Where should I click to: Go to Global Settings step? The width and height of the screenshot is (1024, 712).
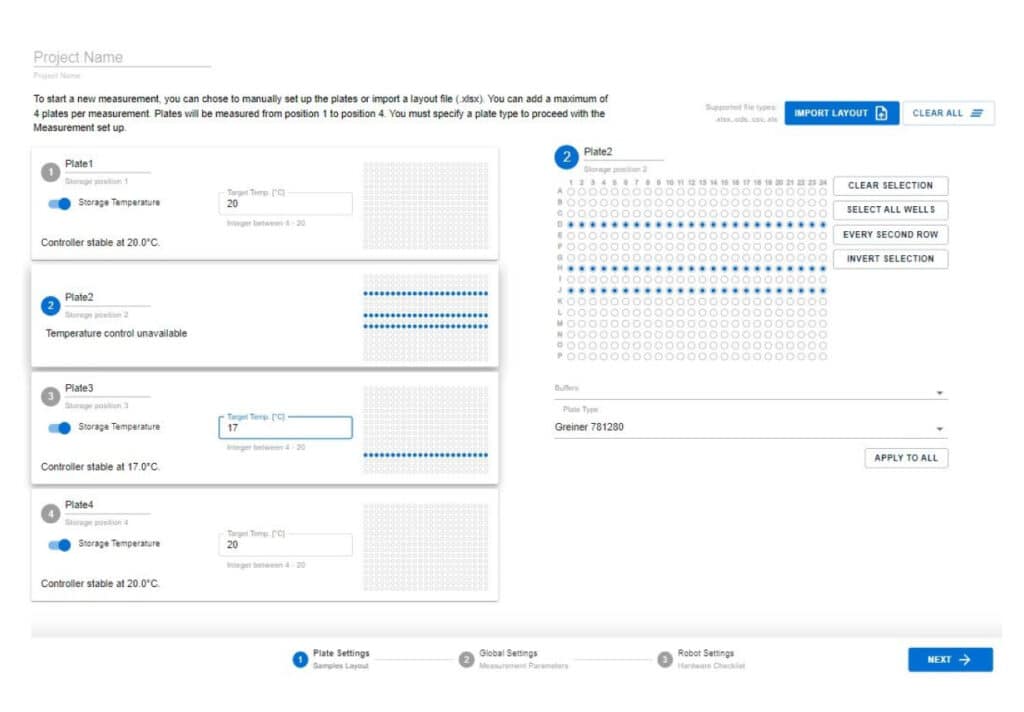(x=466, y=659)
